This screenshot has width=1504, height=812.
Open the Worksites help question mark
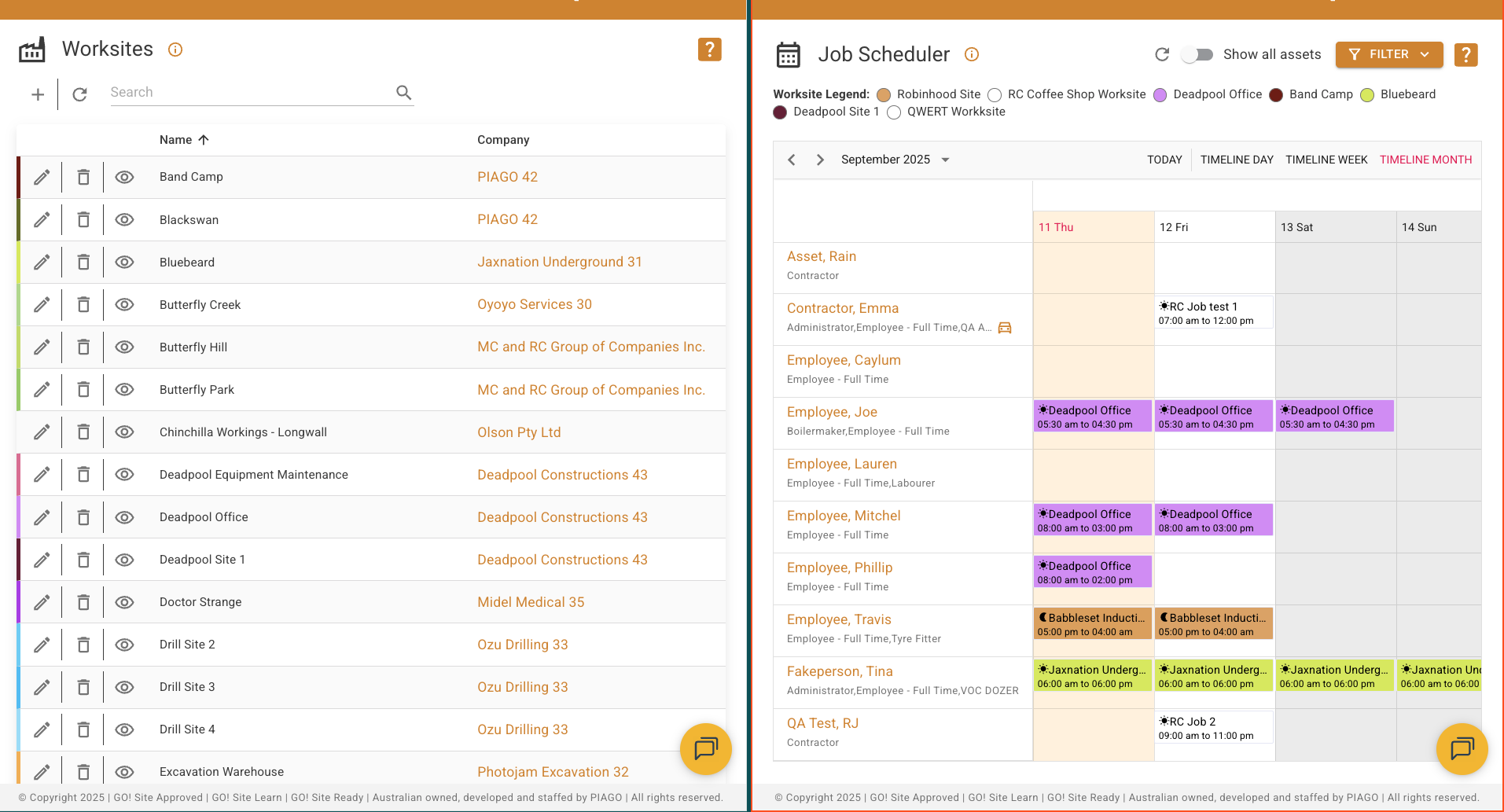tap(709, 50)
